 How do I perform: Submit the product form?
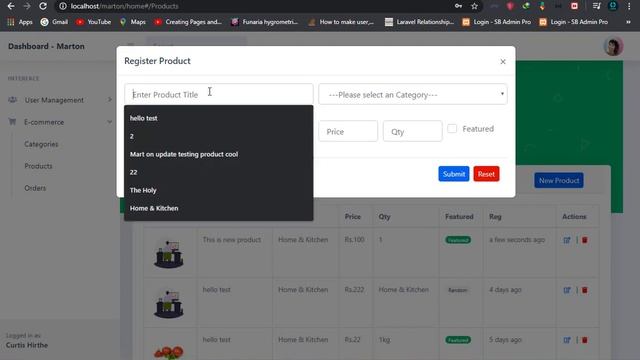(453, 174)
